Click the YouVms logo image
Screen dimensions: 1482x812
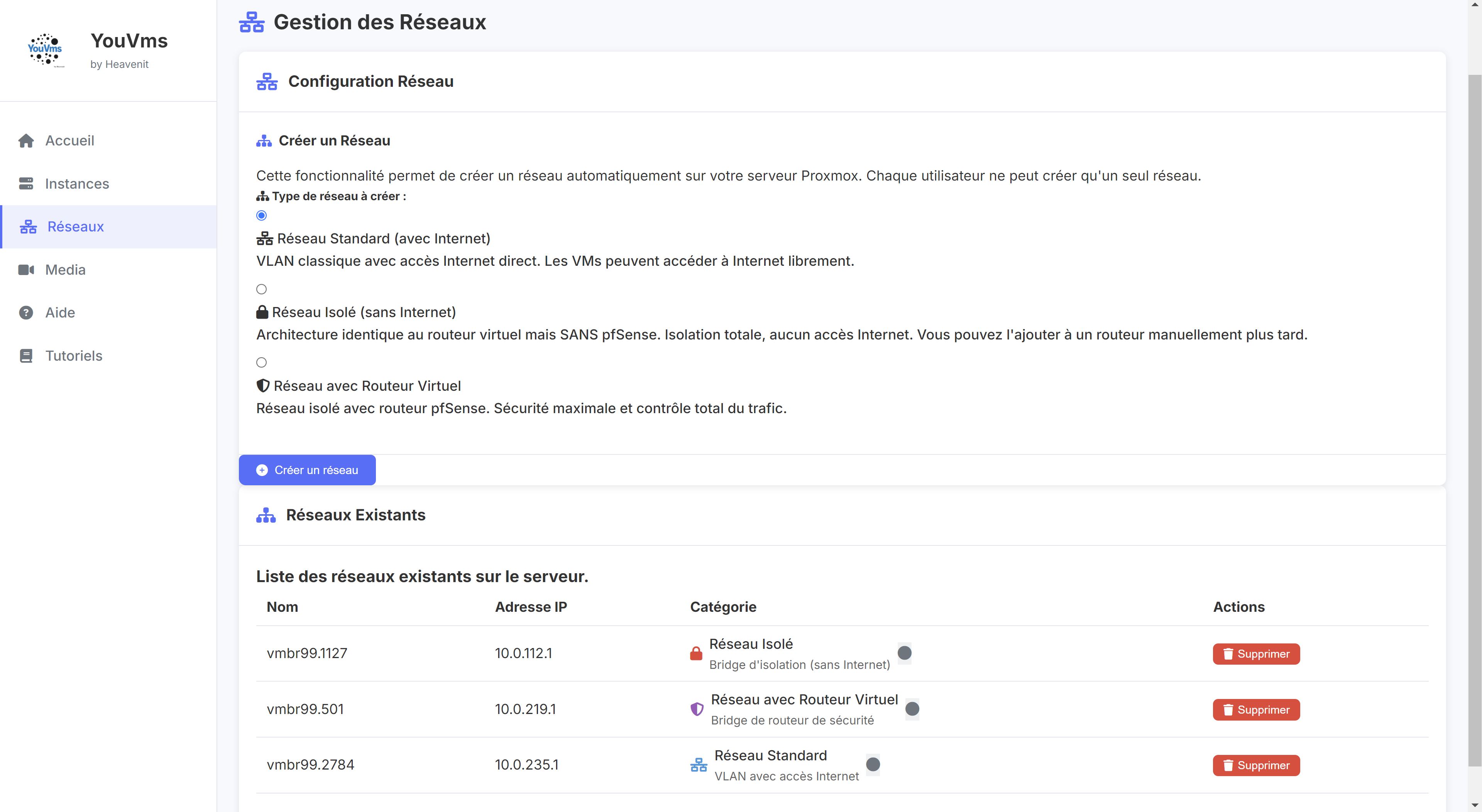pyautogui.click(x=45, y=50)
